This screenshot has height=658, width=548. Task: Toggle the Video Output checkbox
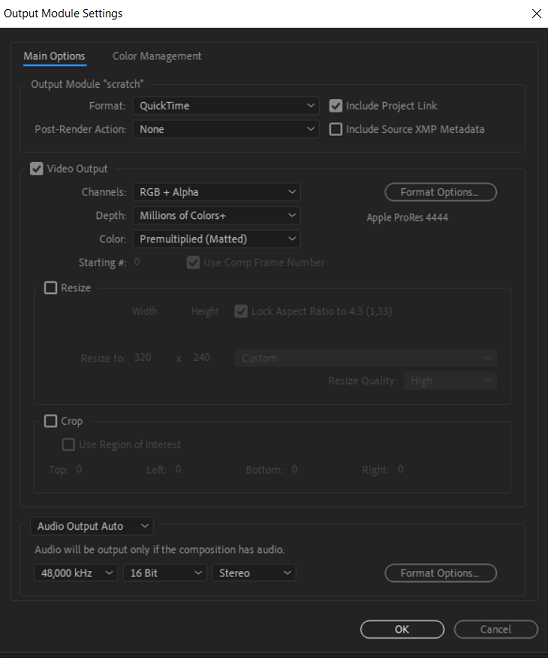[37, 169]
